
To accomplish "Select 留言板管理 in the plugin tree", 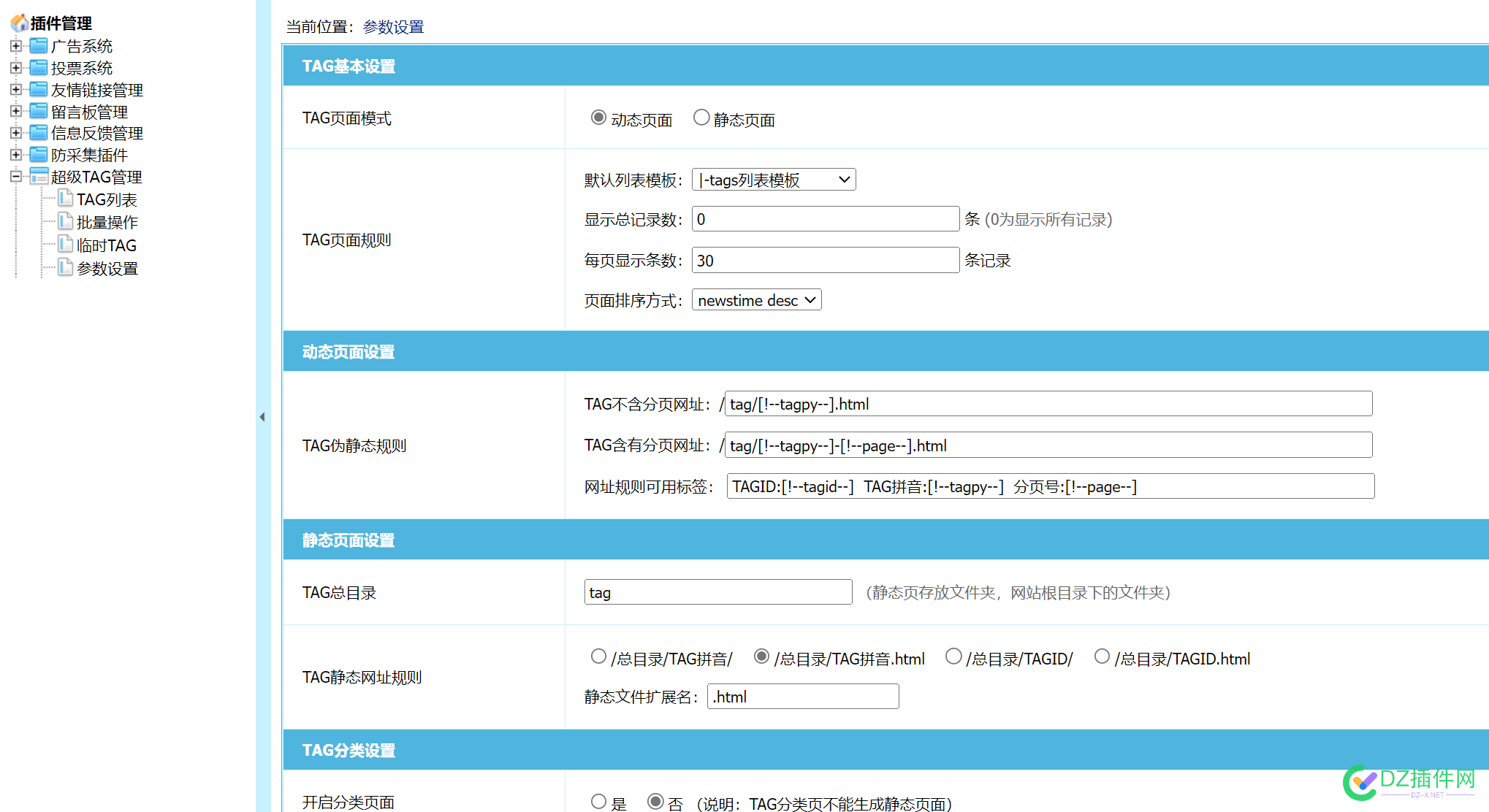I will click(89, 112).
